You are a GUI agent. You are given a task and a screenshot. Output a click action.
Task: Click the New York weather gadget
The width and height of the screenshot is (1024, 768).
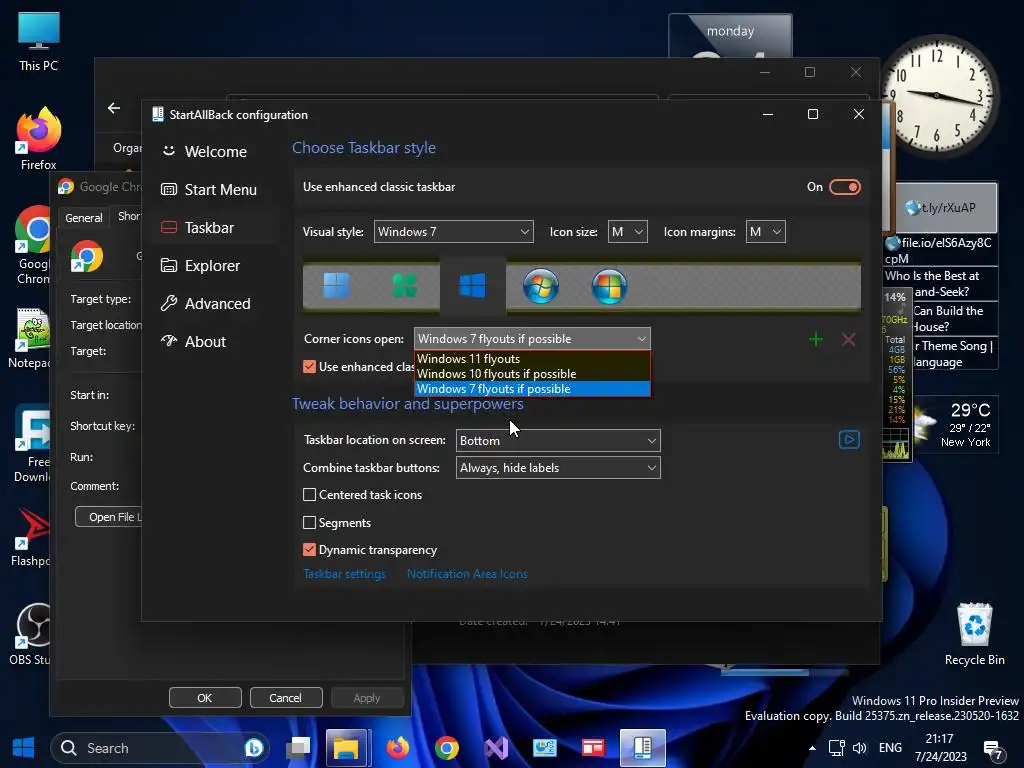(x=955, y=424)
